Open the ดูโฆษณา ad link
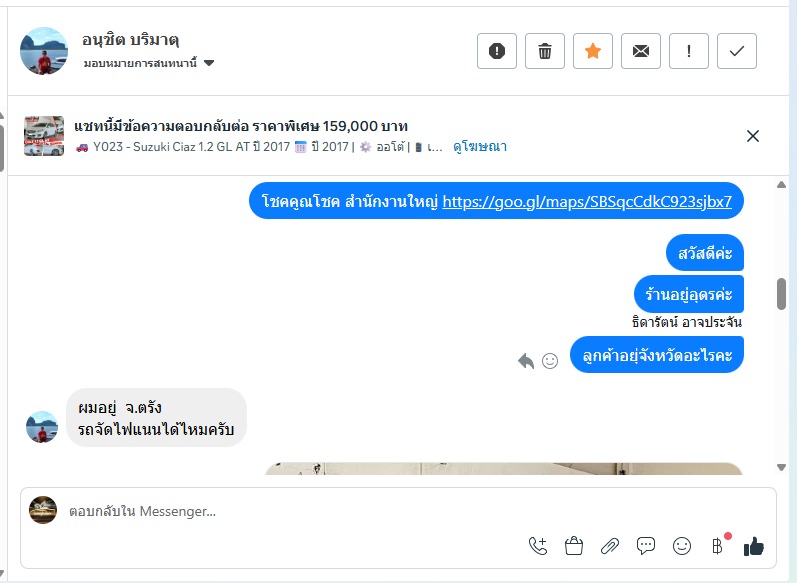Screen dimensions: 797x583 tap(479, 147)
